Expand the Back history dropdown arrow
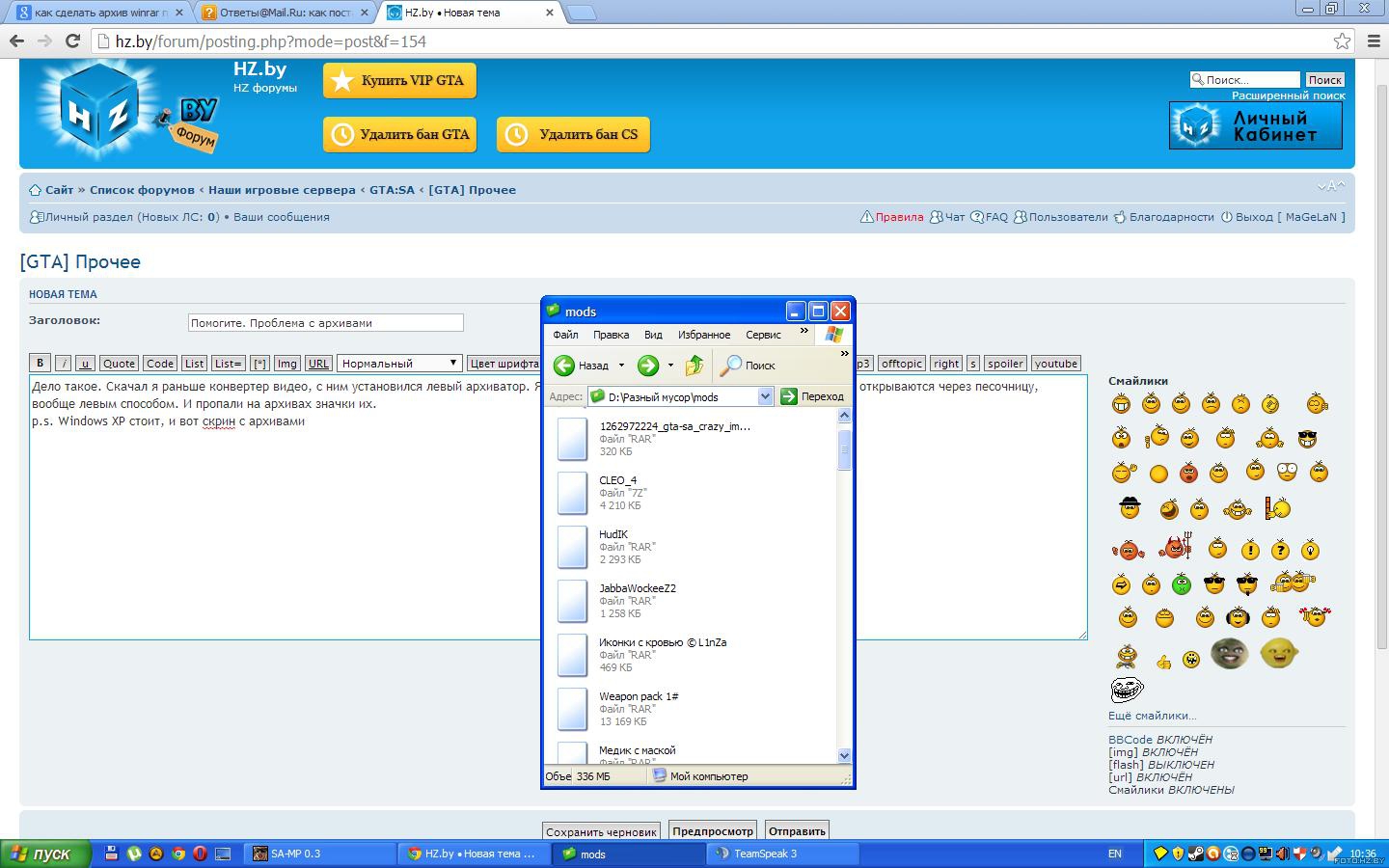Screen dimensions: 1389x868 [621, 366]
